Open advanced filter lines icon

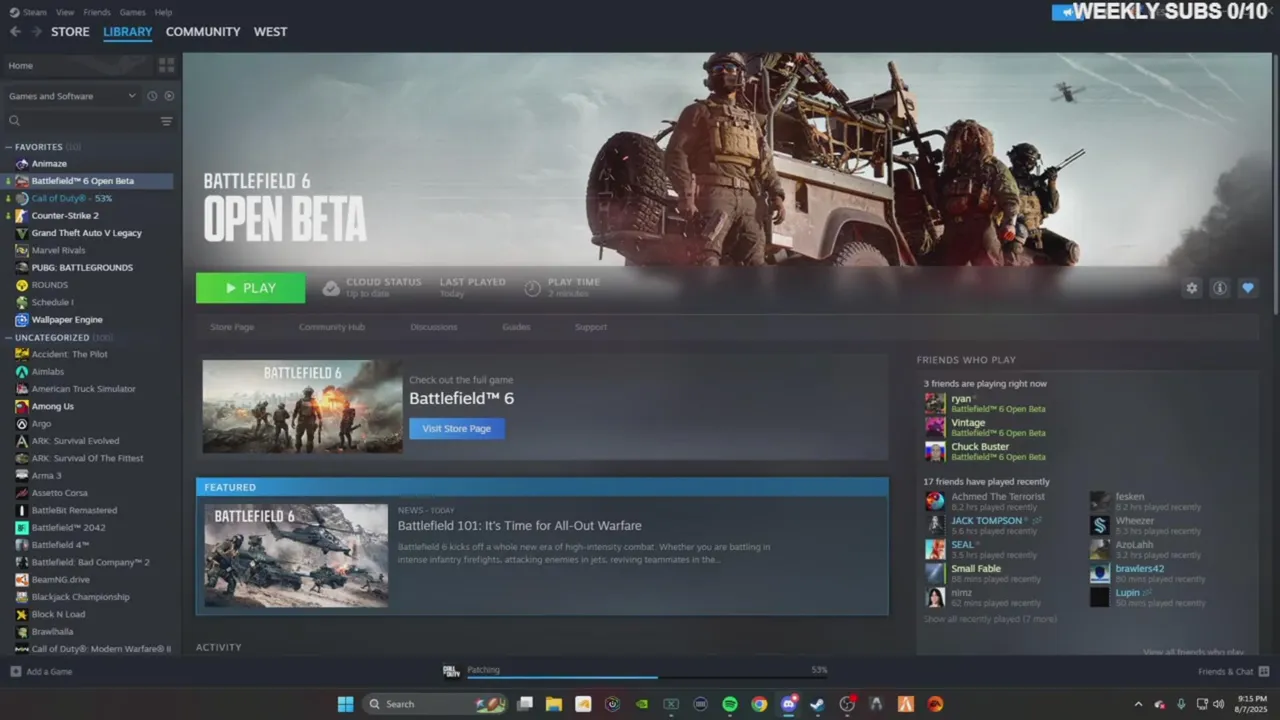pyautogui.click(x=166, y=121)
